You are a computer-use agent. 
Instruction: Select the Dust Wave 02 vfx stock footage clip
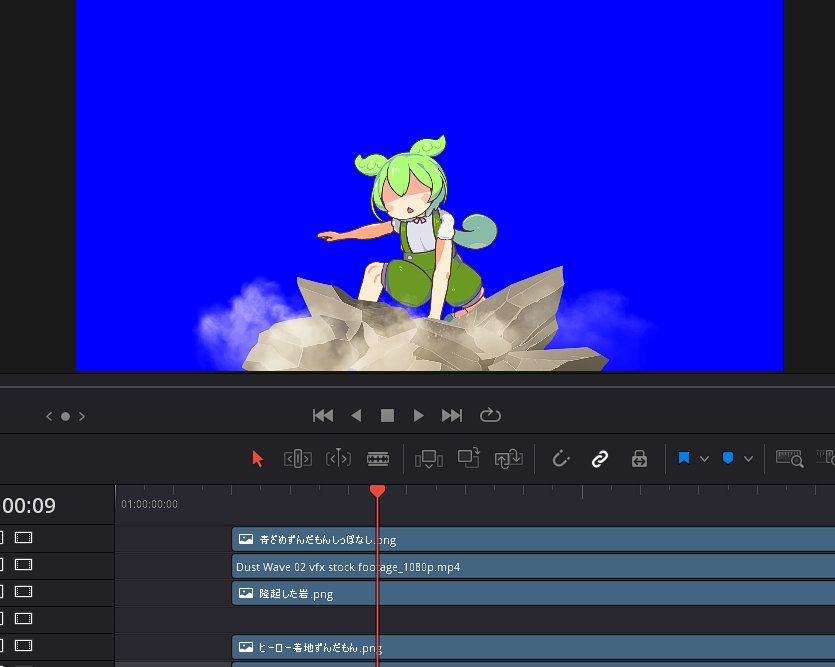click(x=533, y=566)
